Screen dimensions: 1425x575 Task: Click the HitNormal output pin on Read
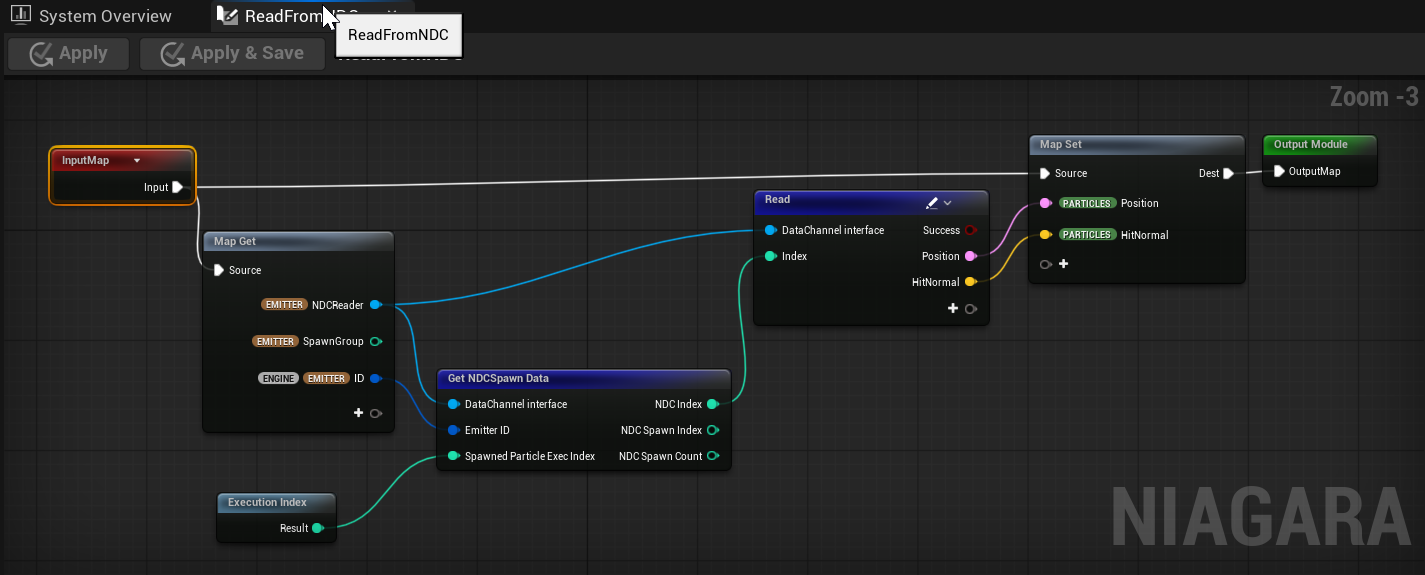tap(970, 282)
